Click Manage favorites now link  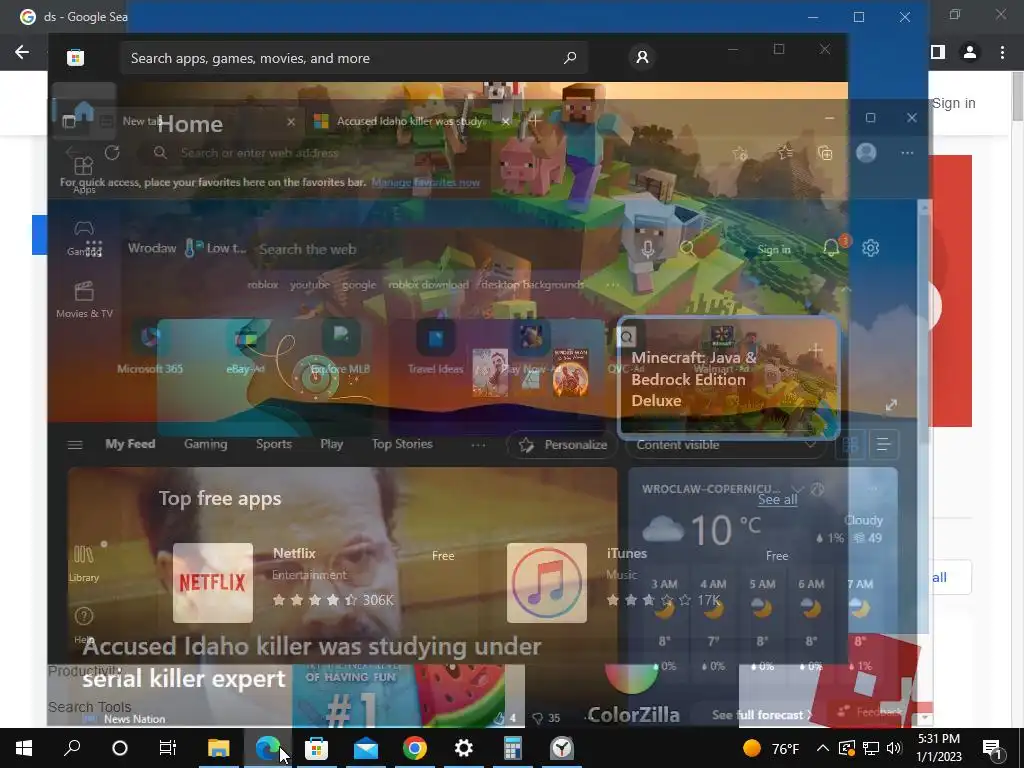[x=425, y=182]
